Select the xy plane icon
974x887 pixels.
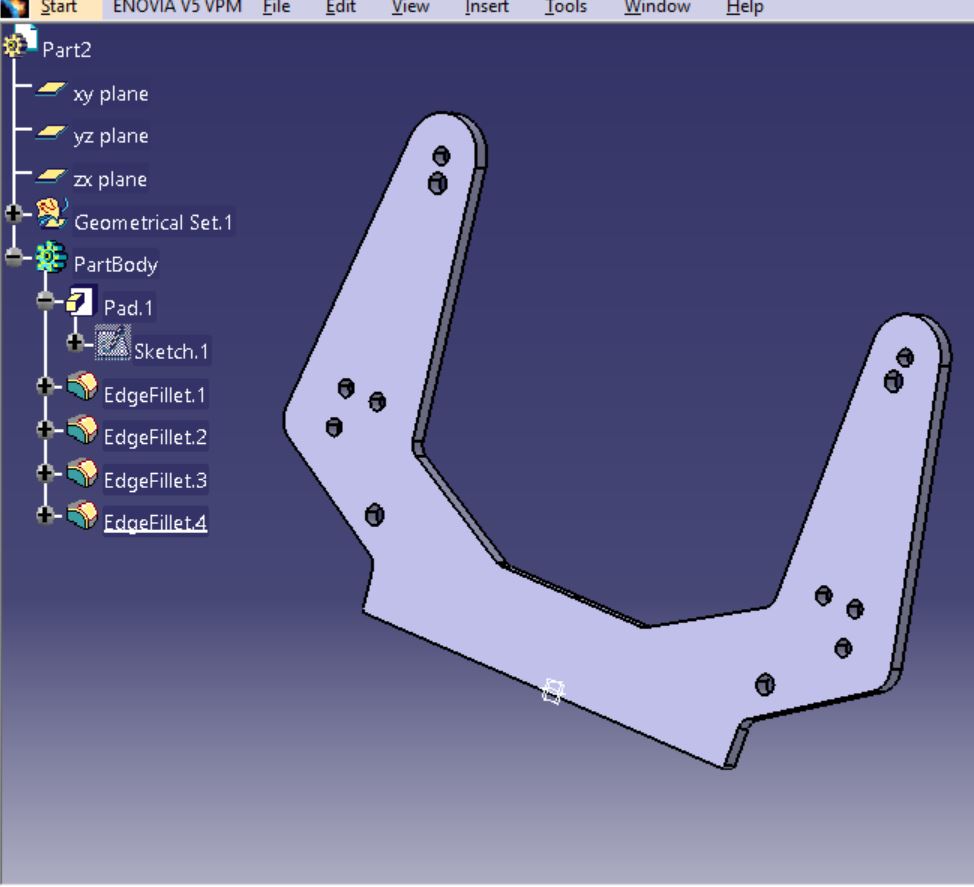coord(51,91)
